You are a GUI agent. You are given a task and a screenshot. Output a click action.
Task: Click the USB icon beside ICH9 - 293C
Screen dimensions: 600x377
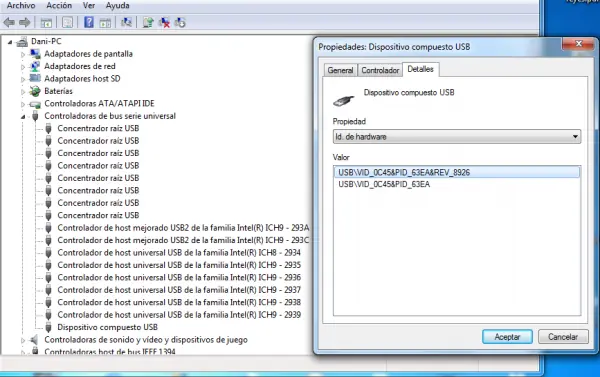point(48,240)
